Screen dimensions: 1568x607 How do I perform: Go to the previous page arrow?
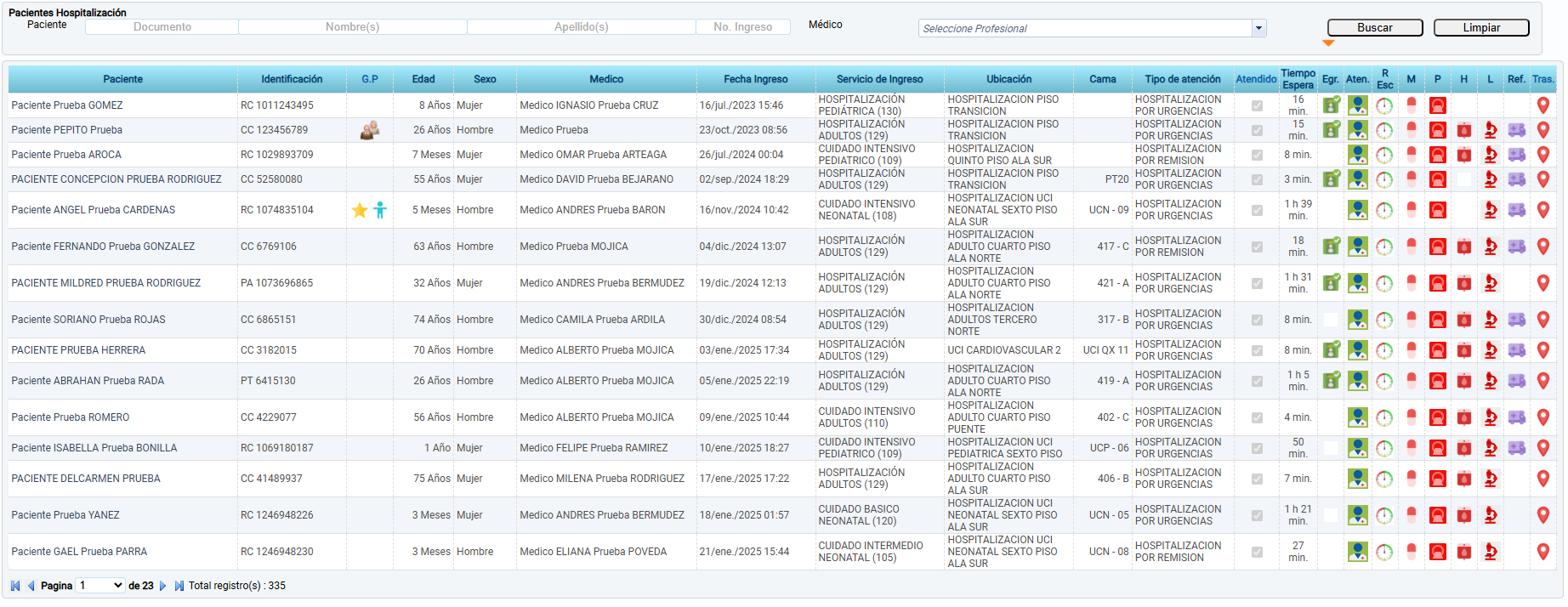[x=31, y=586]
